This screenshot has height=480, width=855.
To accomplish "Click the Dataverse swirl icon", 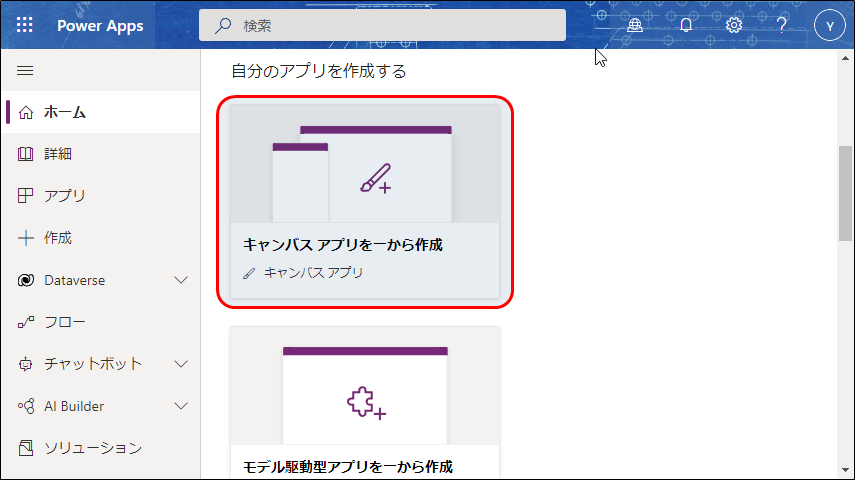I will [x=26, y=280].
